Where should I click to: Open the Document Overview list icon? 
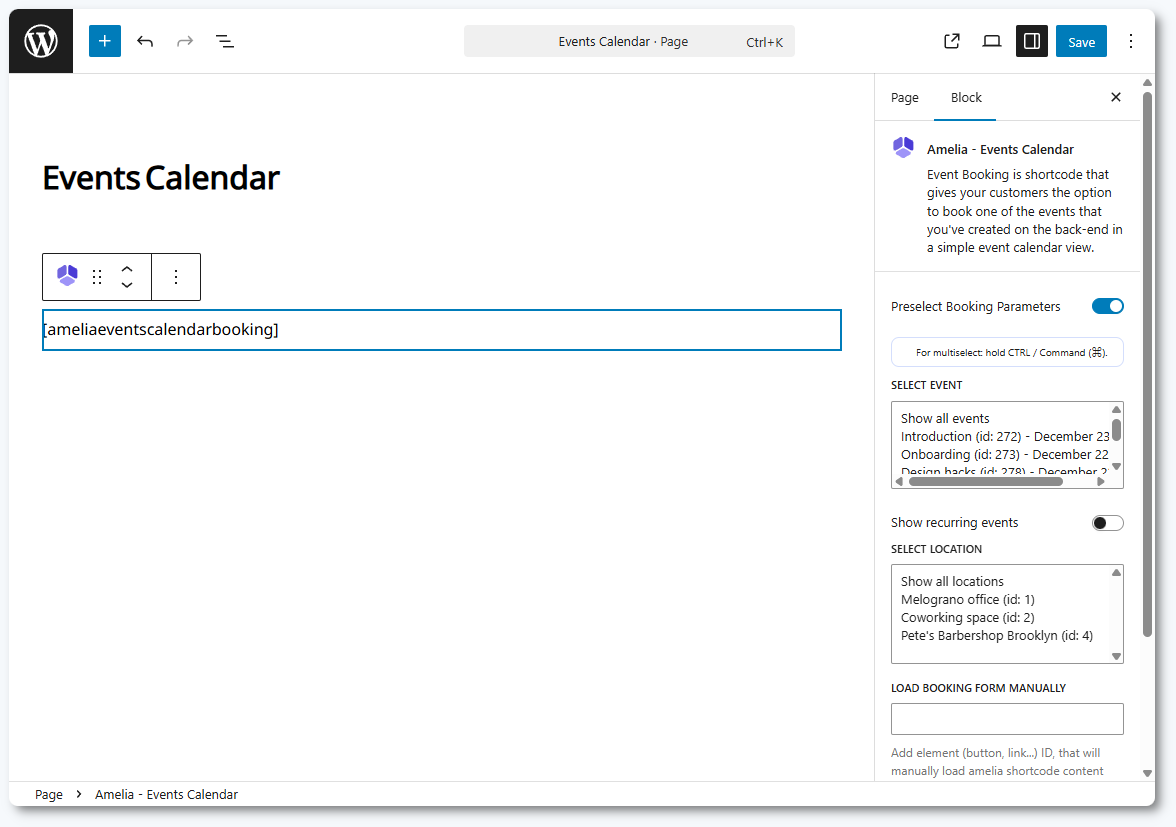coord(225,41)
